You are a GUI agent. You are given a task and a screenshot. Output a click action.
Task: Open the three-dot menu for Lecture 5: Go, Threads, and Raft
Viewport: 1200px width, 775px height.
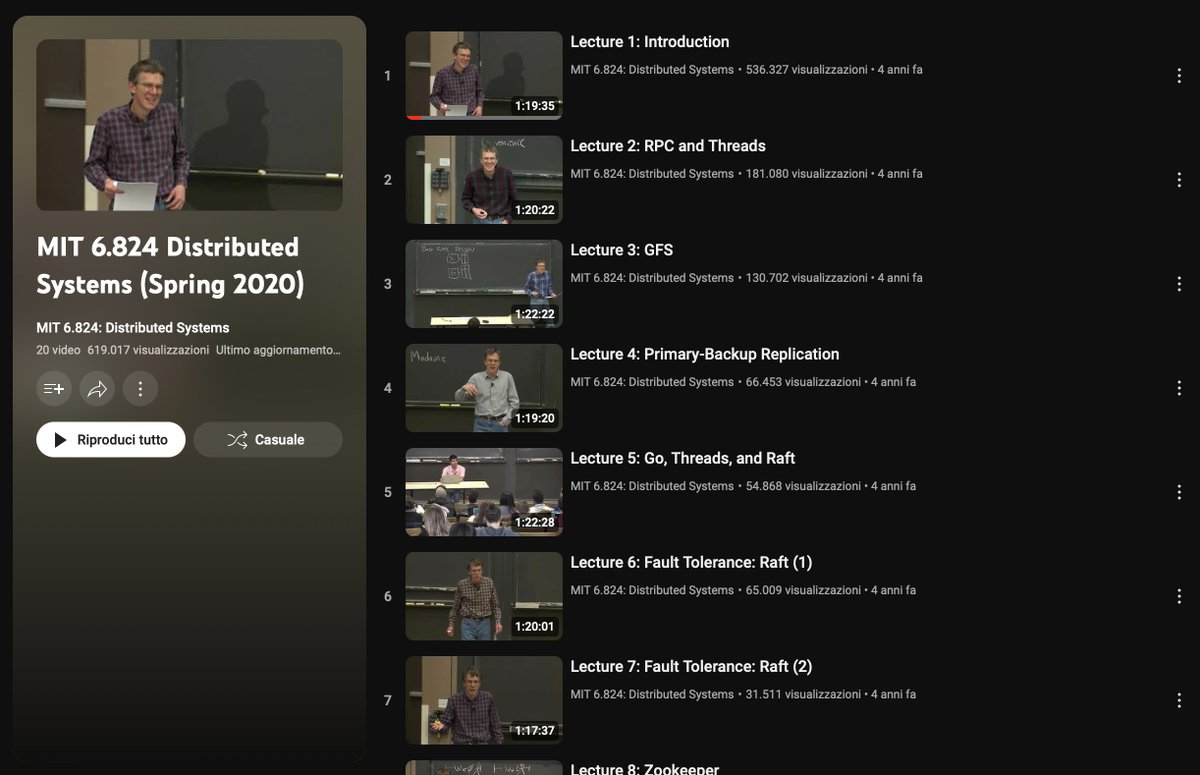pos(1180,492)
